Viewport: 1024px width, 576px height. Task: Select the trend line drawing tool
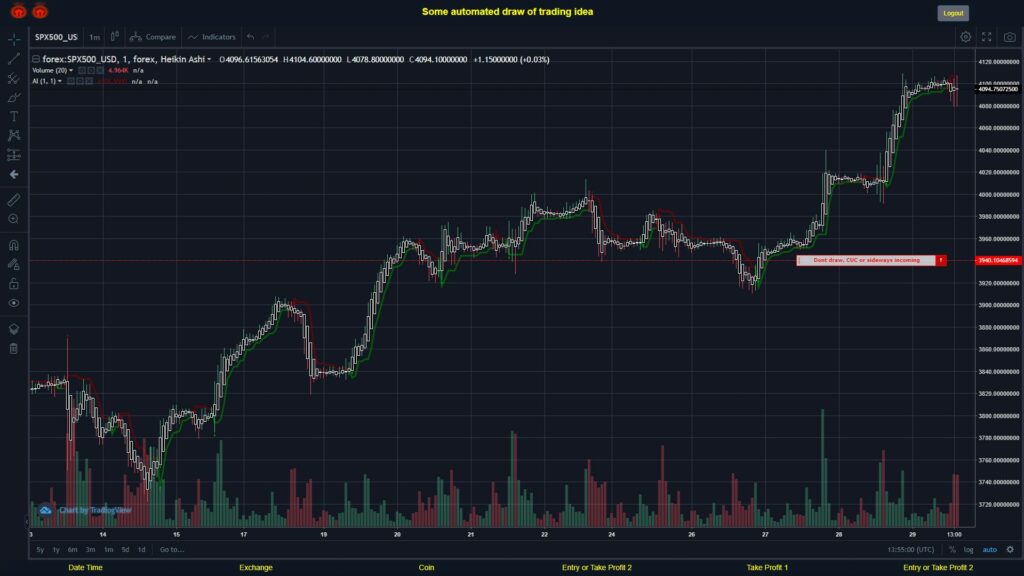[14, 59]
